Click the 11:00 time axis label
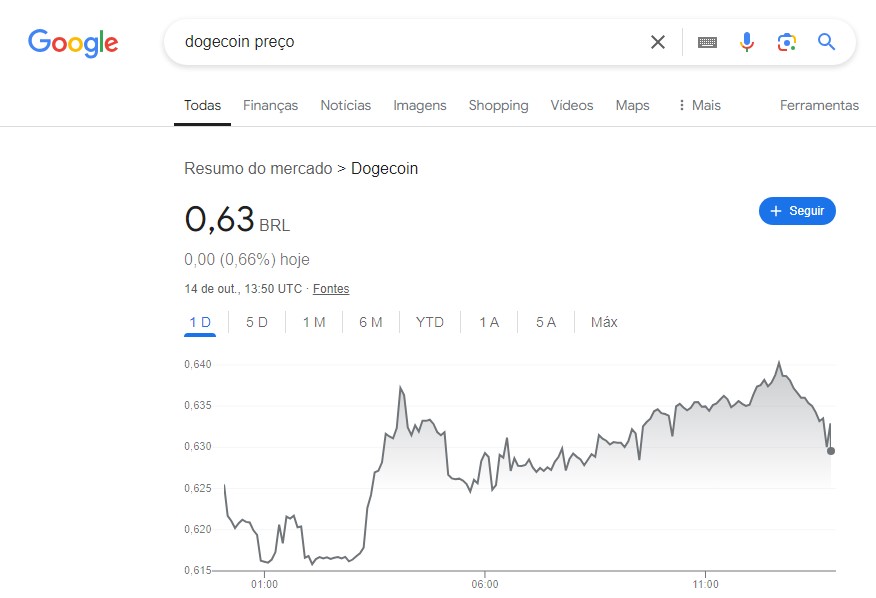Image resolution: width=876 pixels, height=598 pixels. (706, 585)
